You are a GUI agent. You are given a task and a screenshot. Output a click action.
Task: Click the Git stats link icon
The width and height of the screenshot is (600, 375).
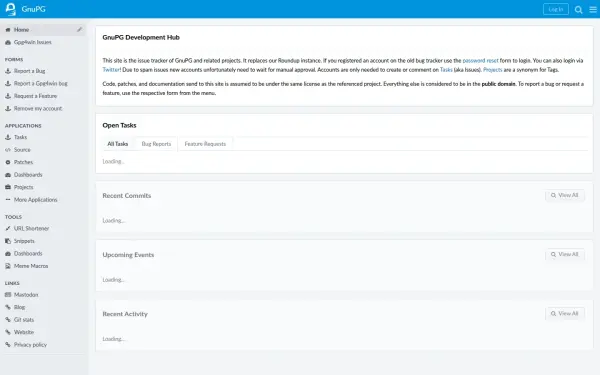[8, 320]
